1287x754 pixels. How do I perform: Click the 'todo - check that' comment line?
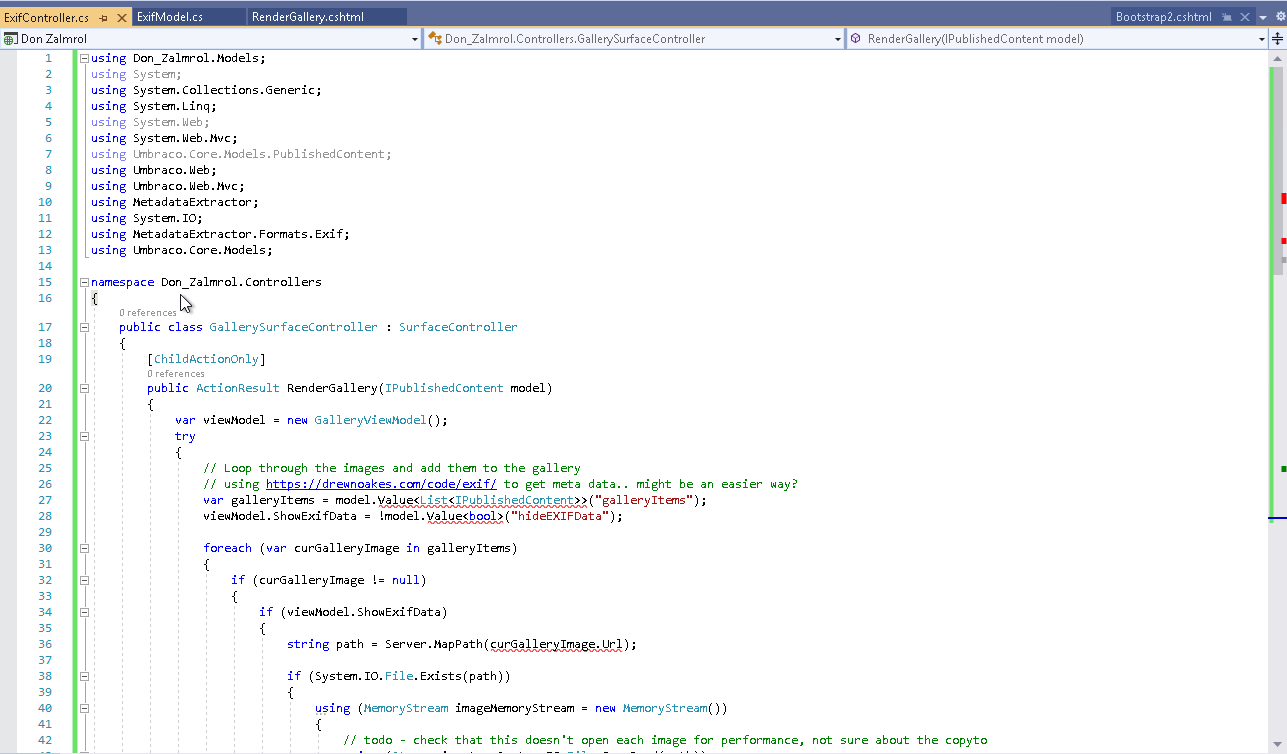(665, 740)
